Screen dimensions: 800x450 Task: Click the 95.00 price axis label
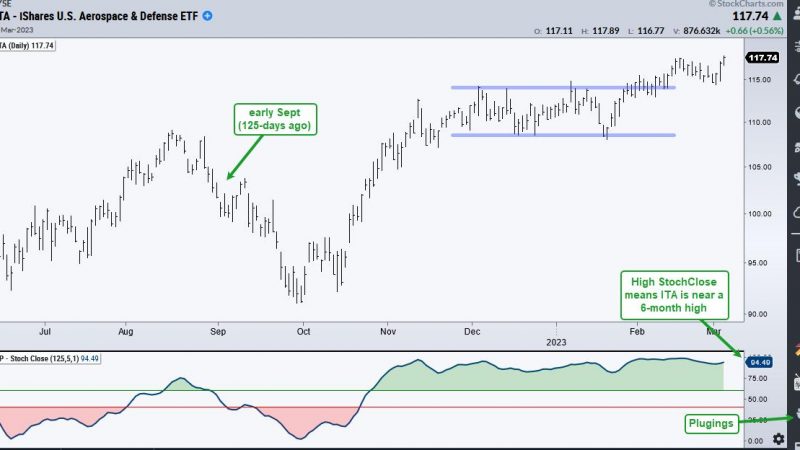click(x=760, y=263)
